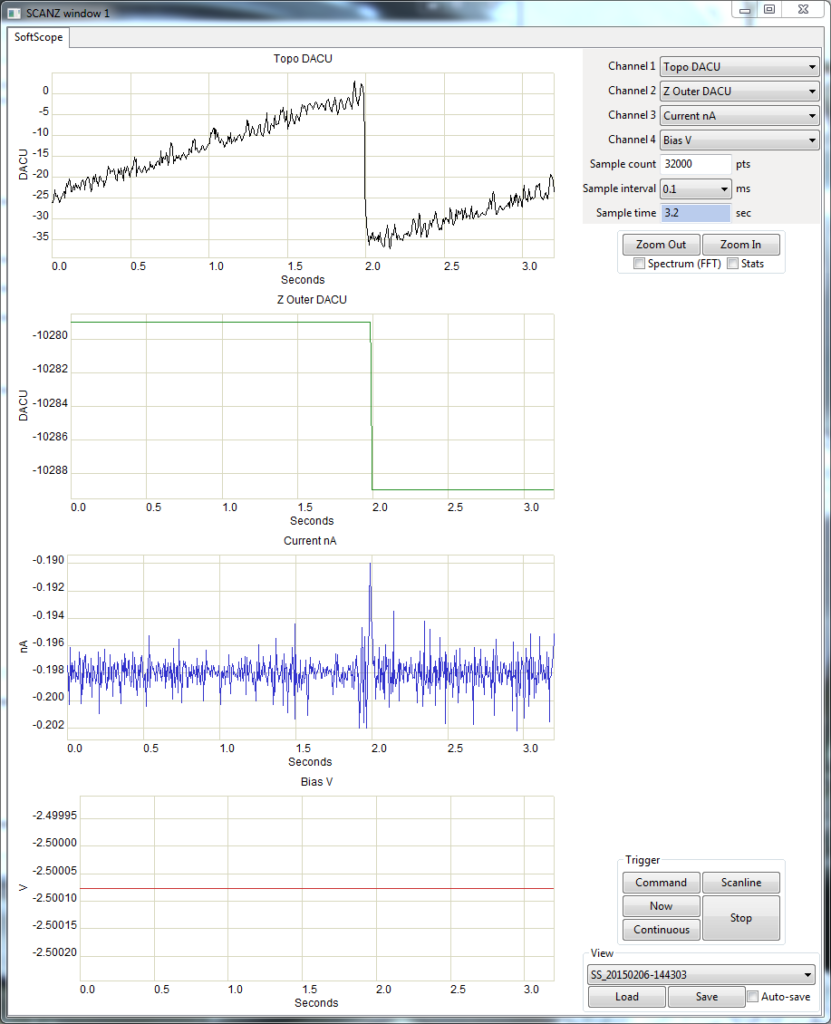Expand the Sample interval dropdown

click(695, 189)
